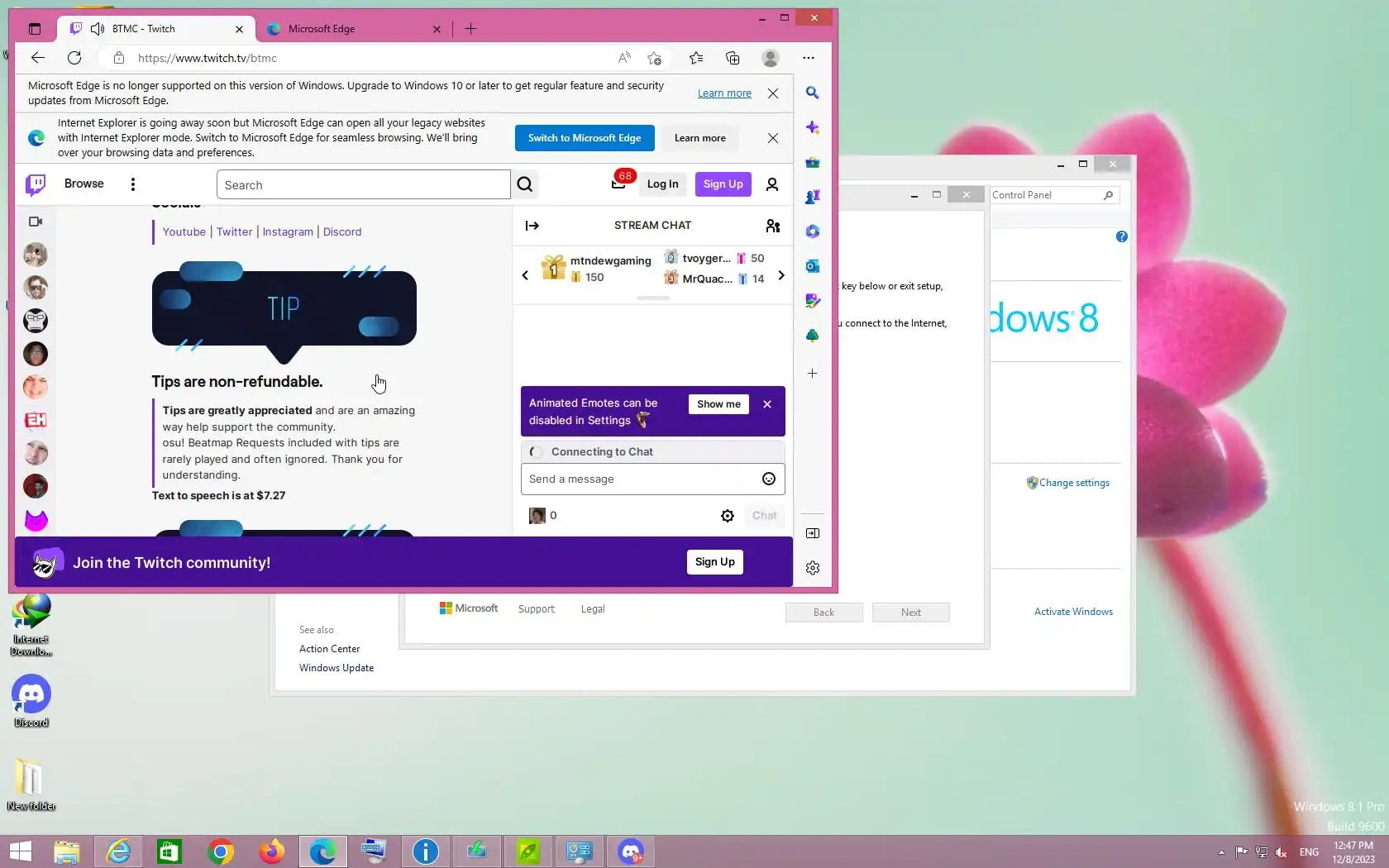Open the chat community list
This screenshot has width=1389, height=868.
773,226
